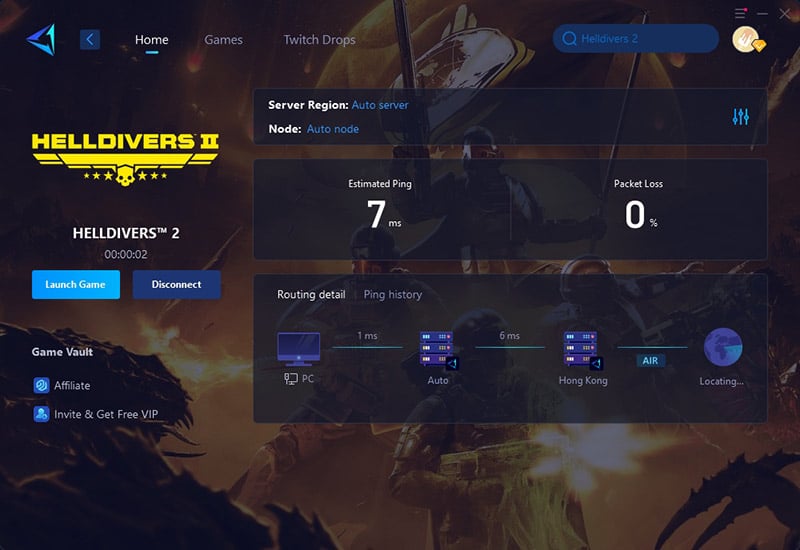Screen dimensions: 800x550
Task: Click the Disconnect button
Action: pos(177,284)
